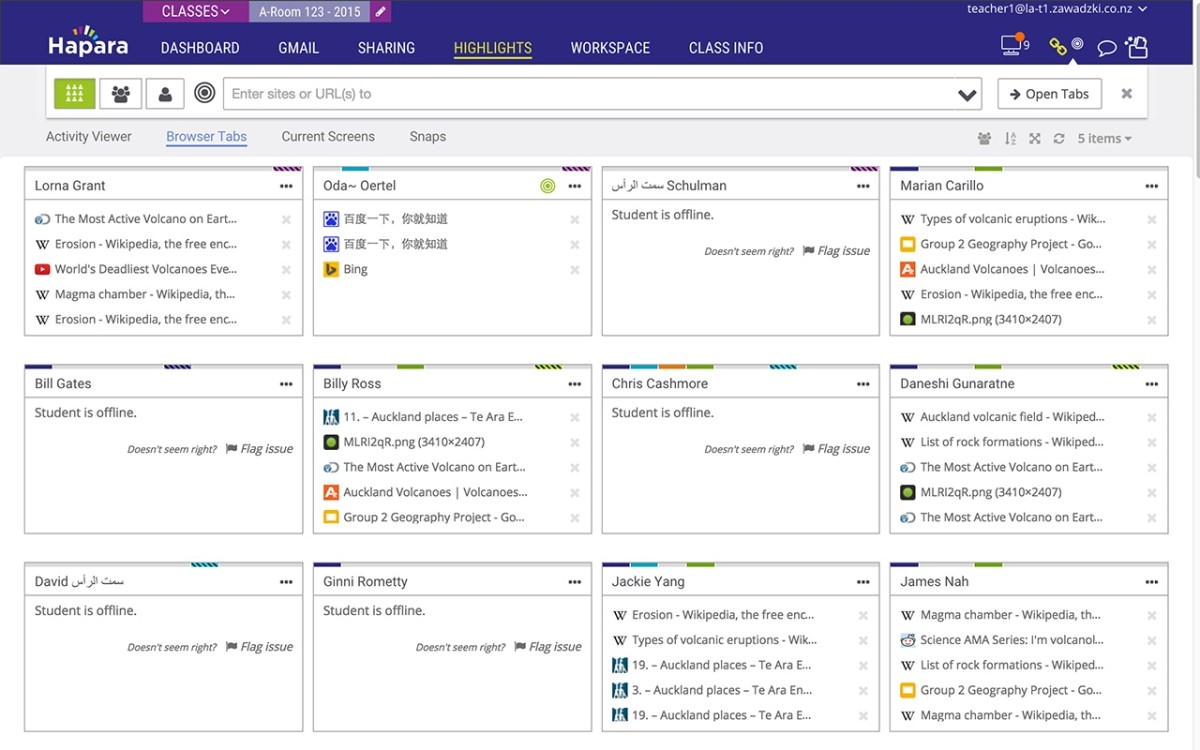
Task: Edit class name with the pencil icon
Action: (380, 12)
